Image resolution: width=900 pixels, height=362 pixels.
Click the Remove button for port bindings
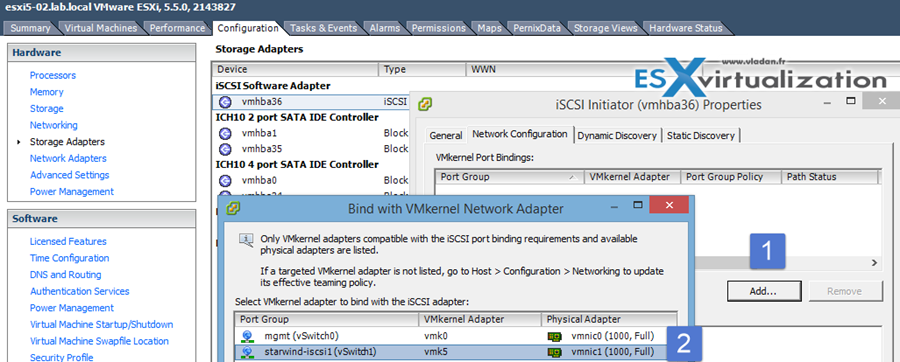pyautogui.click(x=844, y=291)
